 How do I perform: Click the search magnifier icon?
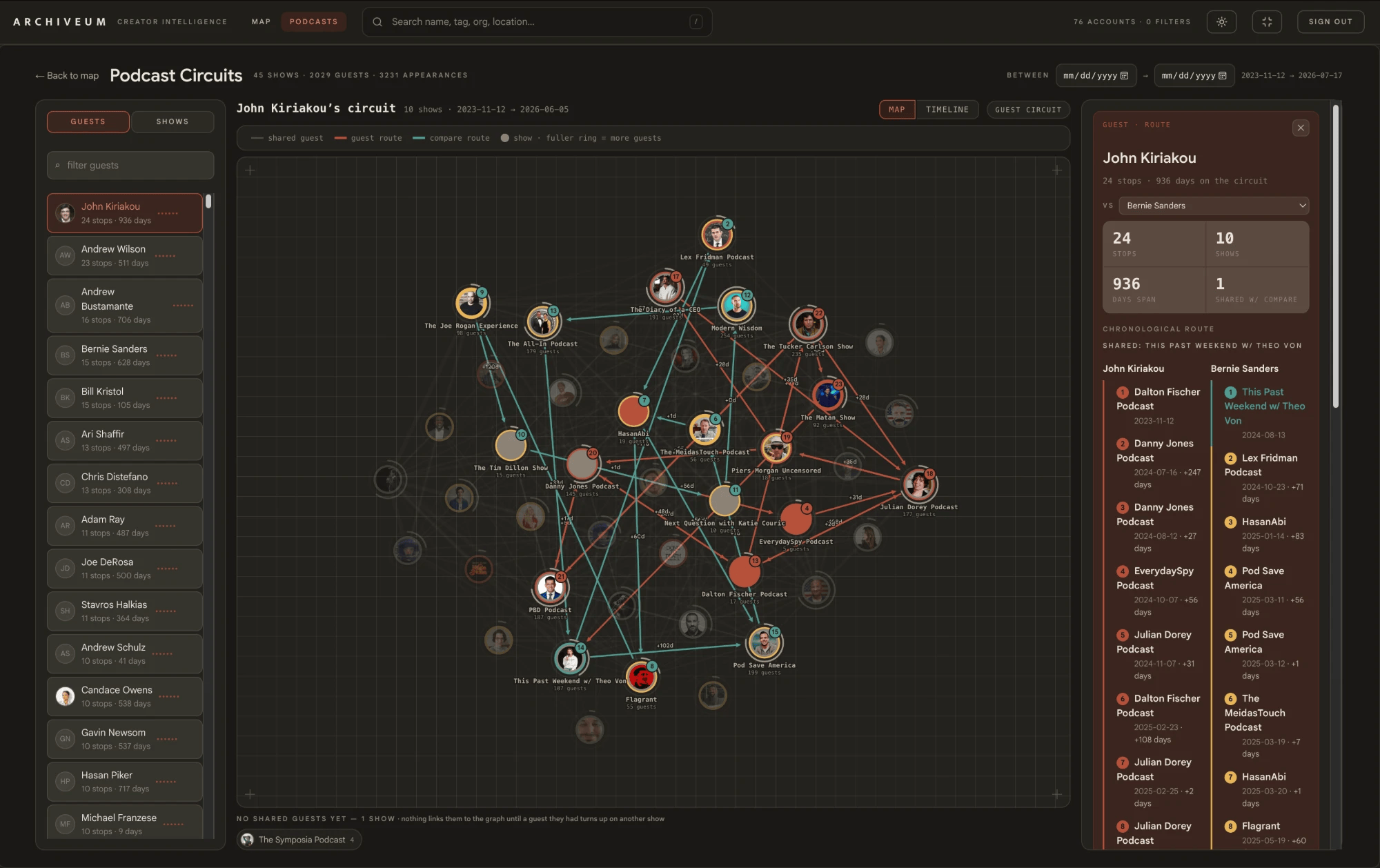377,22
